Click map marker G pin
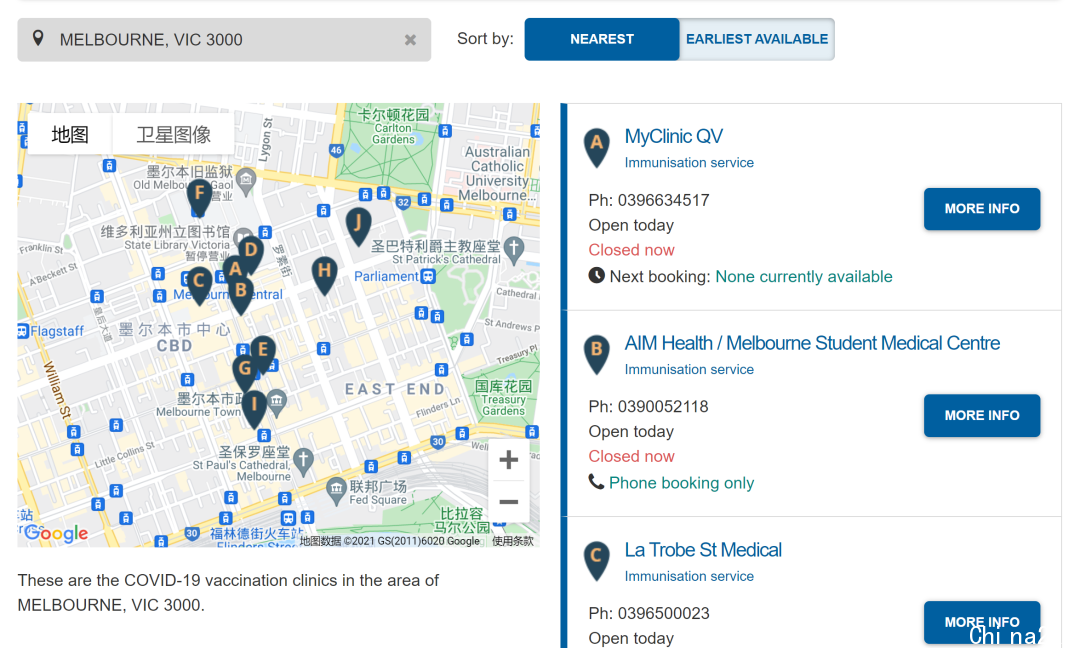This screenshot has height=648, width=1080. tap(245, 372)
